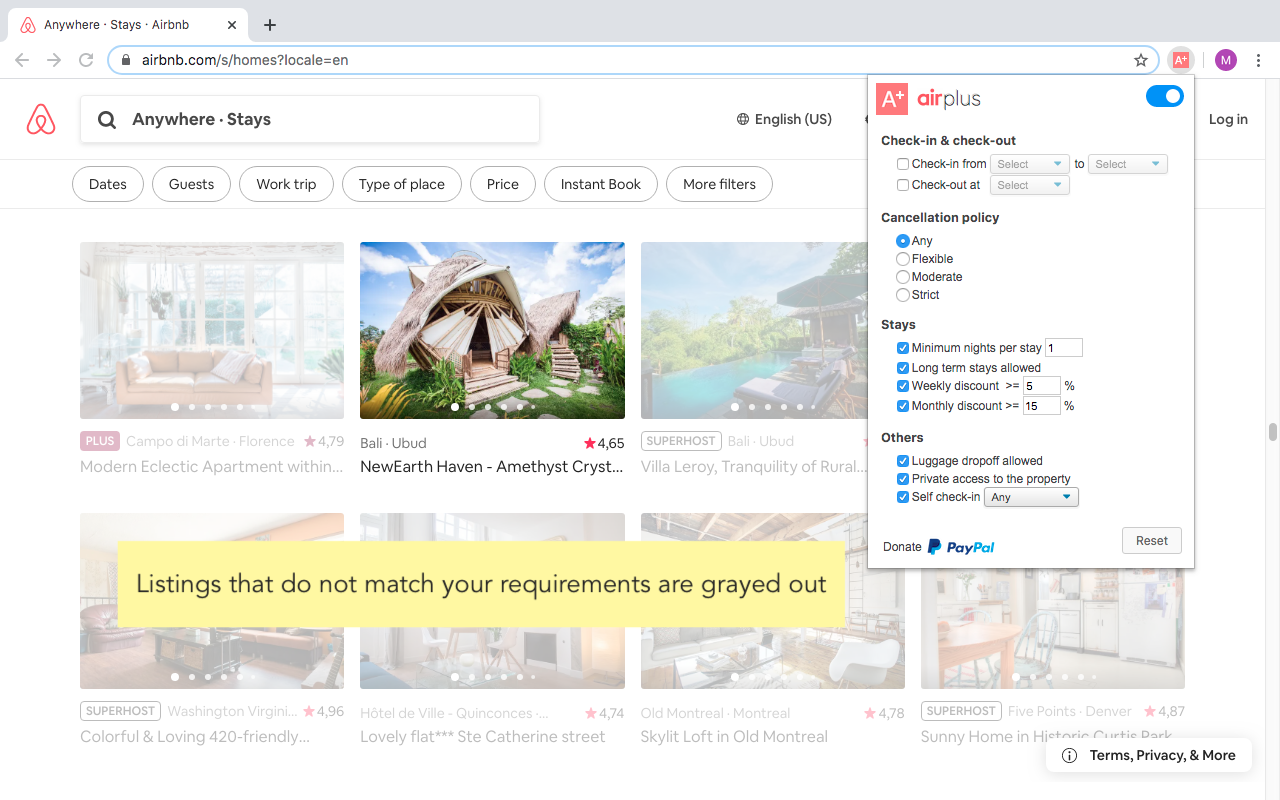Screen dimensions: 1280x800
Task: Open the airplus extension from the browser toolbar
Action: (x=1181, y=60)
